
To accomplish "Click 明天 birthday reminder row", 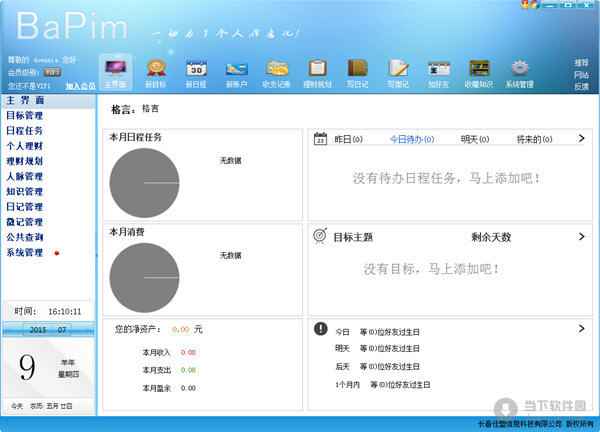I will 377,349.
